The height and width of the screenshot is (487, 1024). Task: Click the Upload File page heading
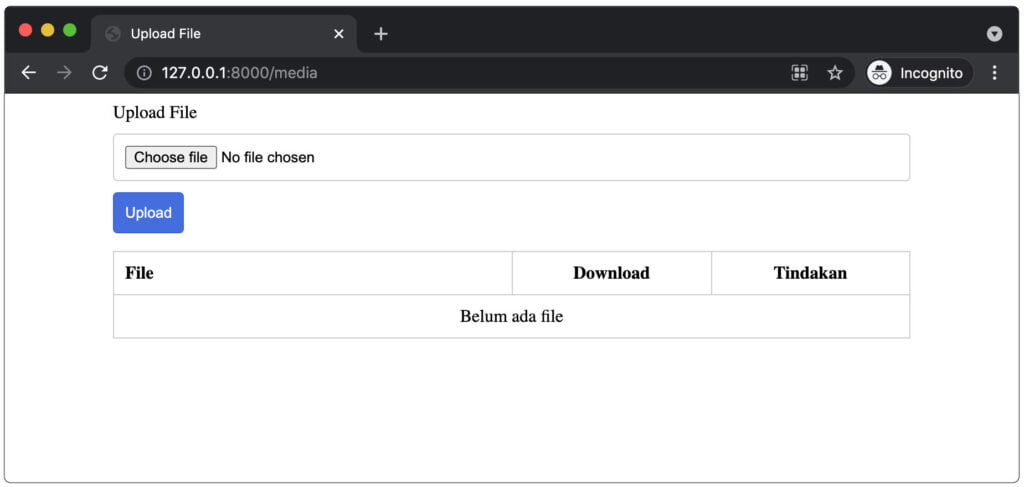pos(155,112)
